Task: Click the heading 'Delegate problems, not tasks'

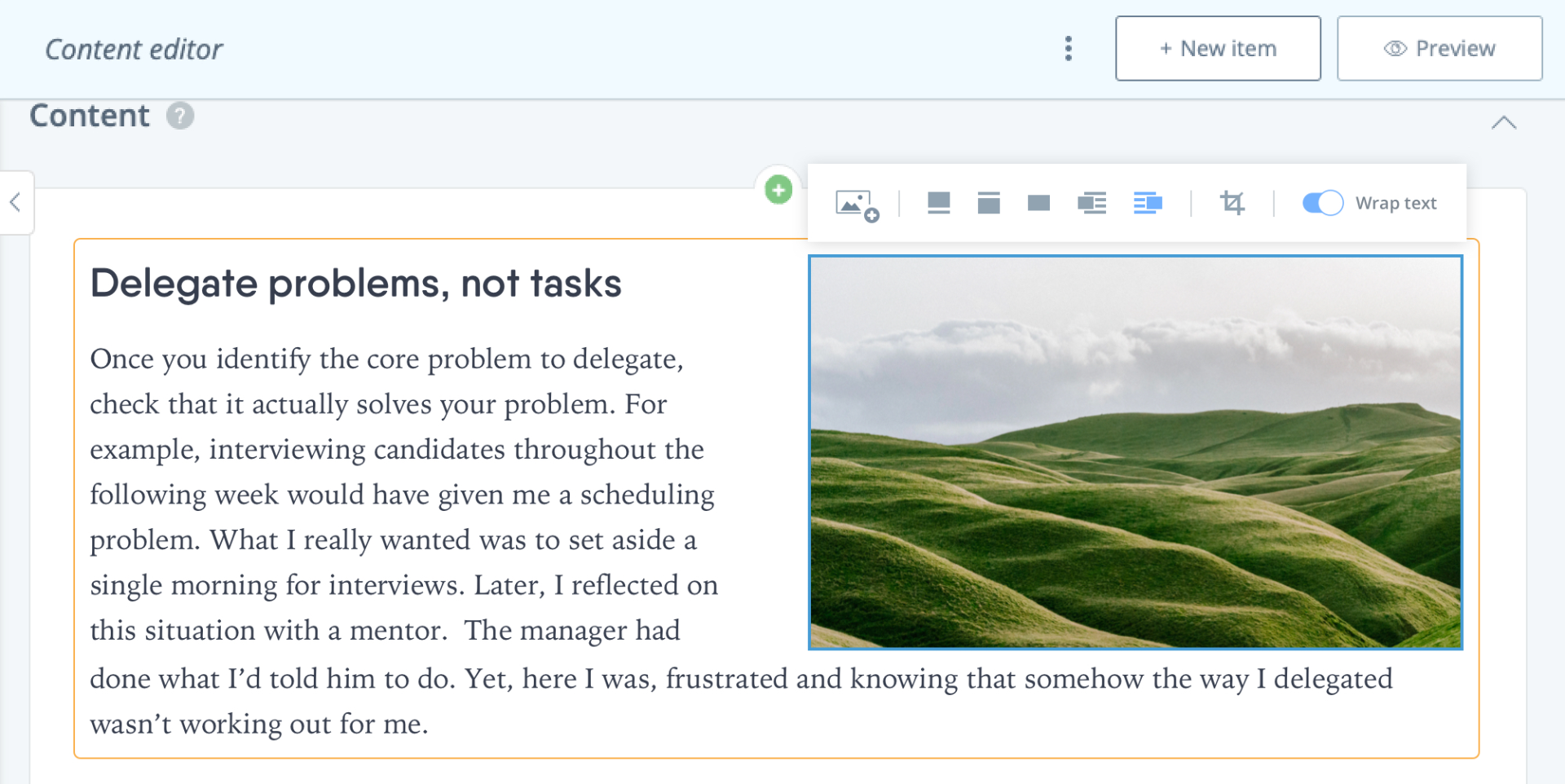Action: (x=355, y=284)
